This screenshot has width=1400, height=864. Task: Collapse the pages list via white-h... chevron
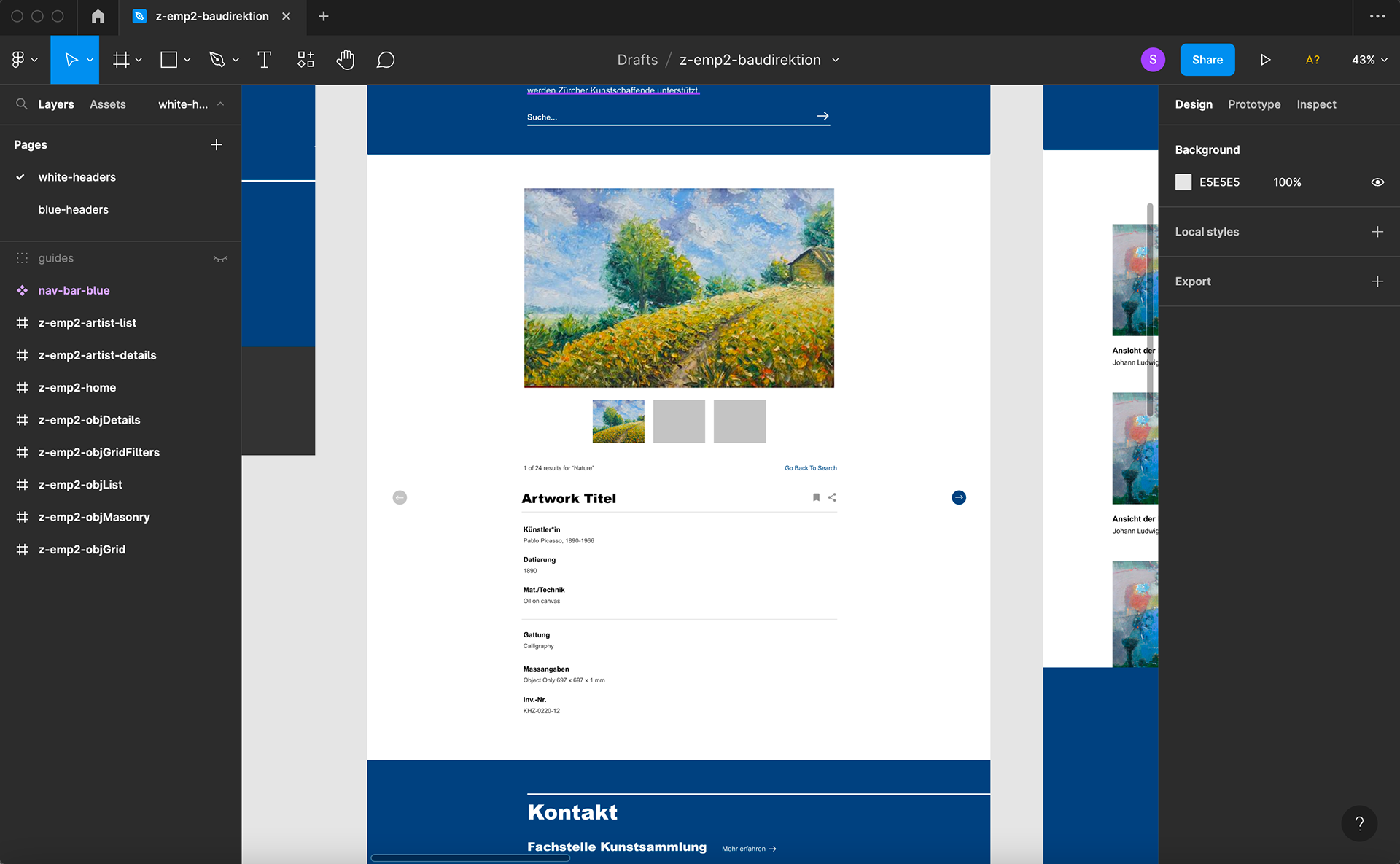220,104
